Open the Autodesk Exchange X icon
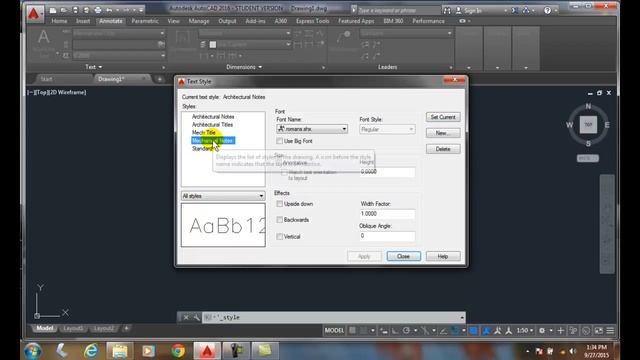Screen dimensions: 640x360 (x=515, y=11)
